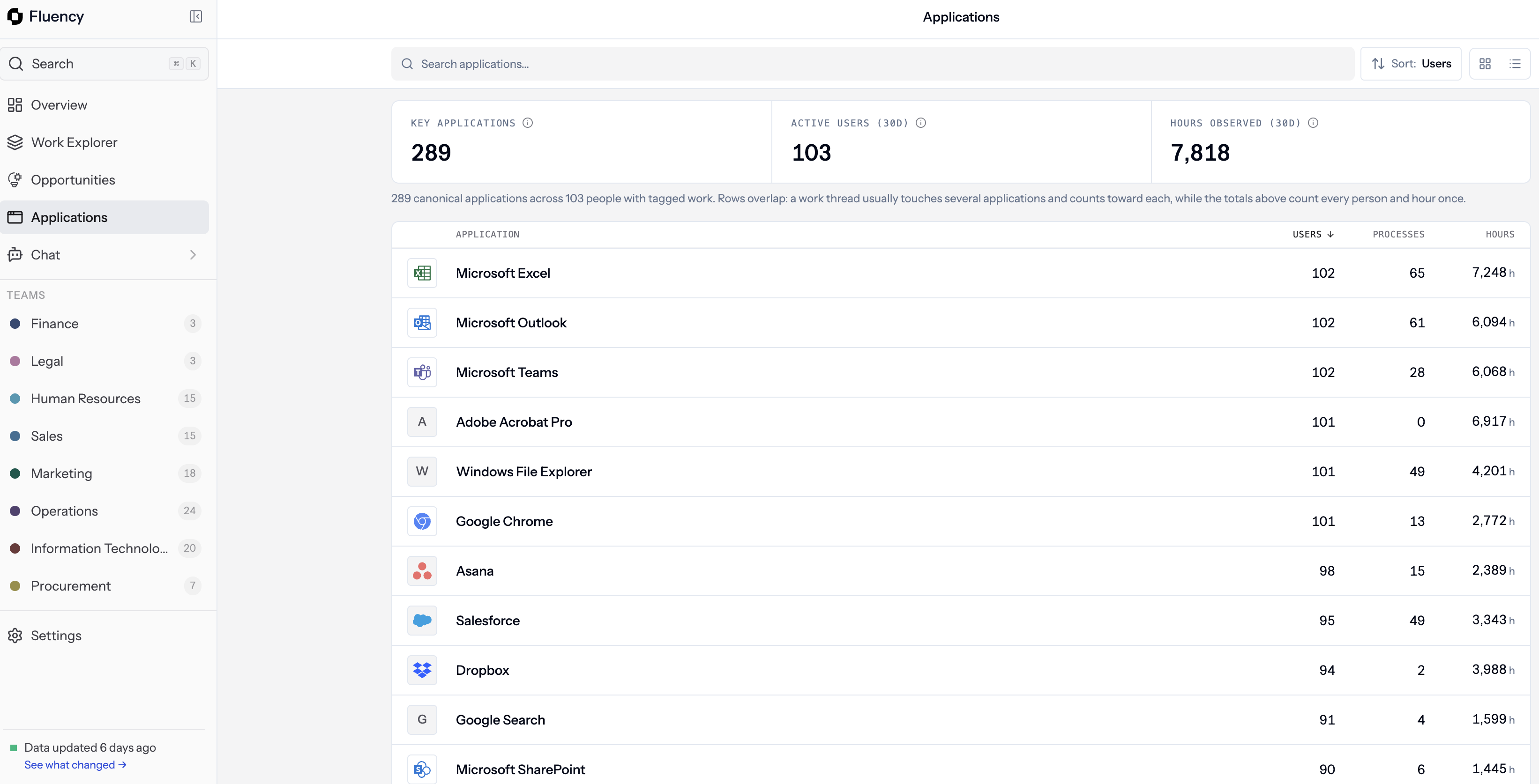Open the Microsoft SharePoint row name
Viewport: 1539px width, 784px height.
[x=520, y=769]
